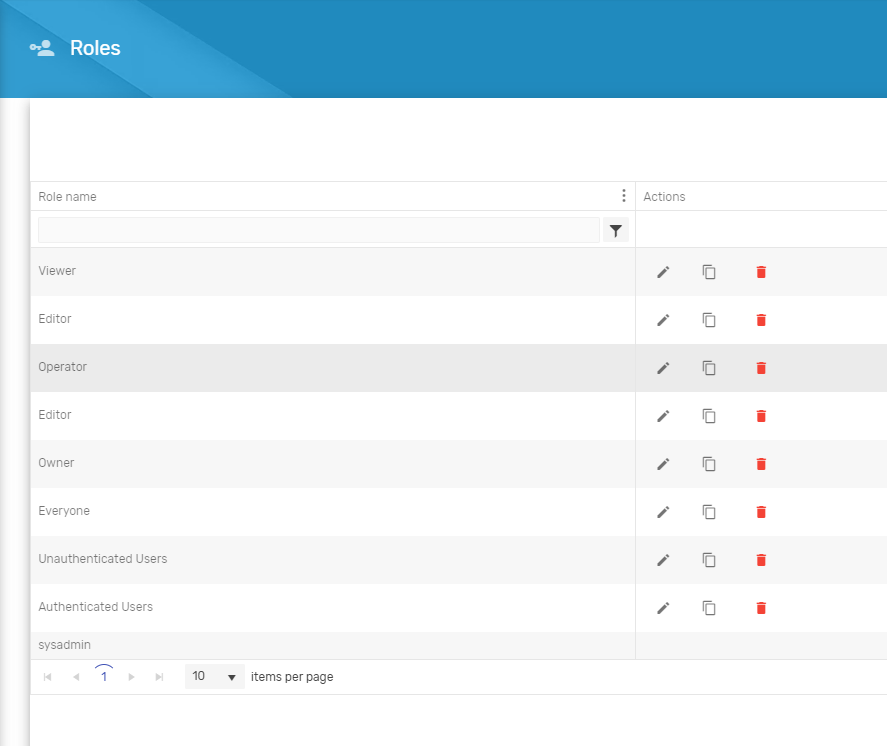The height and width of the screenshot is (746, 887).
Task: Open Role name column options menu
Action: coord(623,196)
